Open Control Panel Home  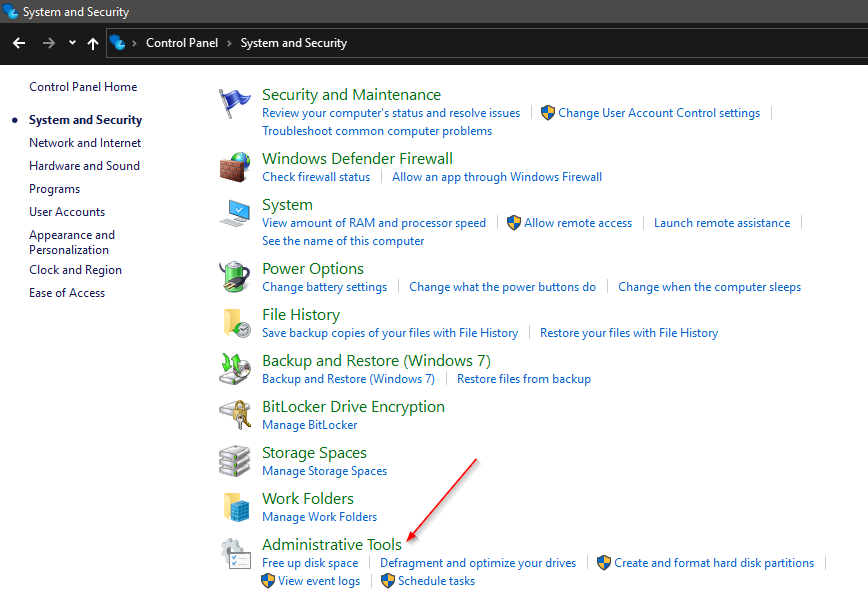pyautogui.click(x=83, y=87)
